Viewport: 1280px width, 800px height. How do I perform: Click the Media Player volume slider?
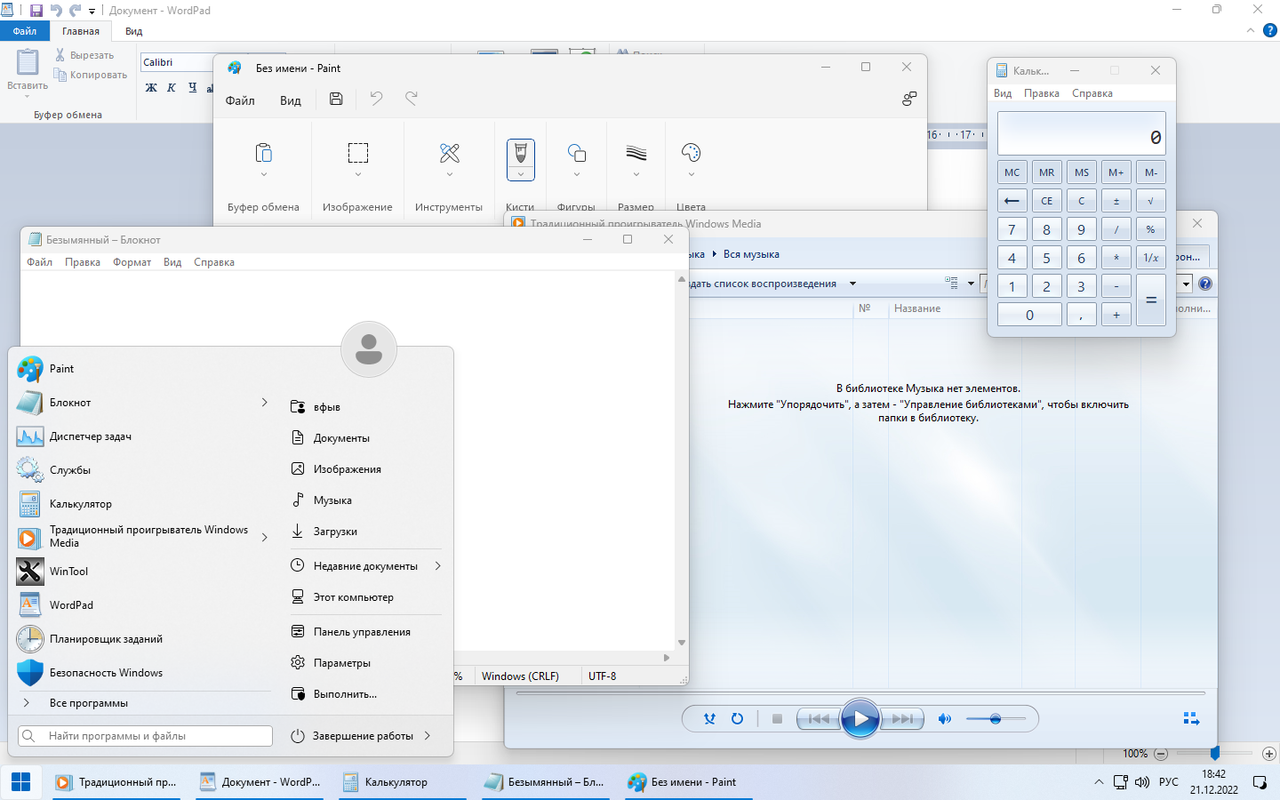[x=995, y=719]
